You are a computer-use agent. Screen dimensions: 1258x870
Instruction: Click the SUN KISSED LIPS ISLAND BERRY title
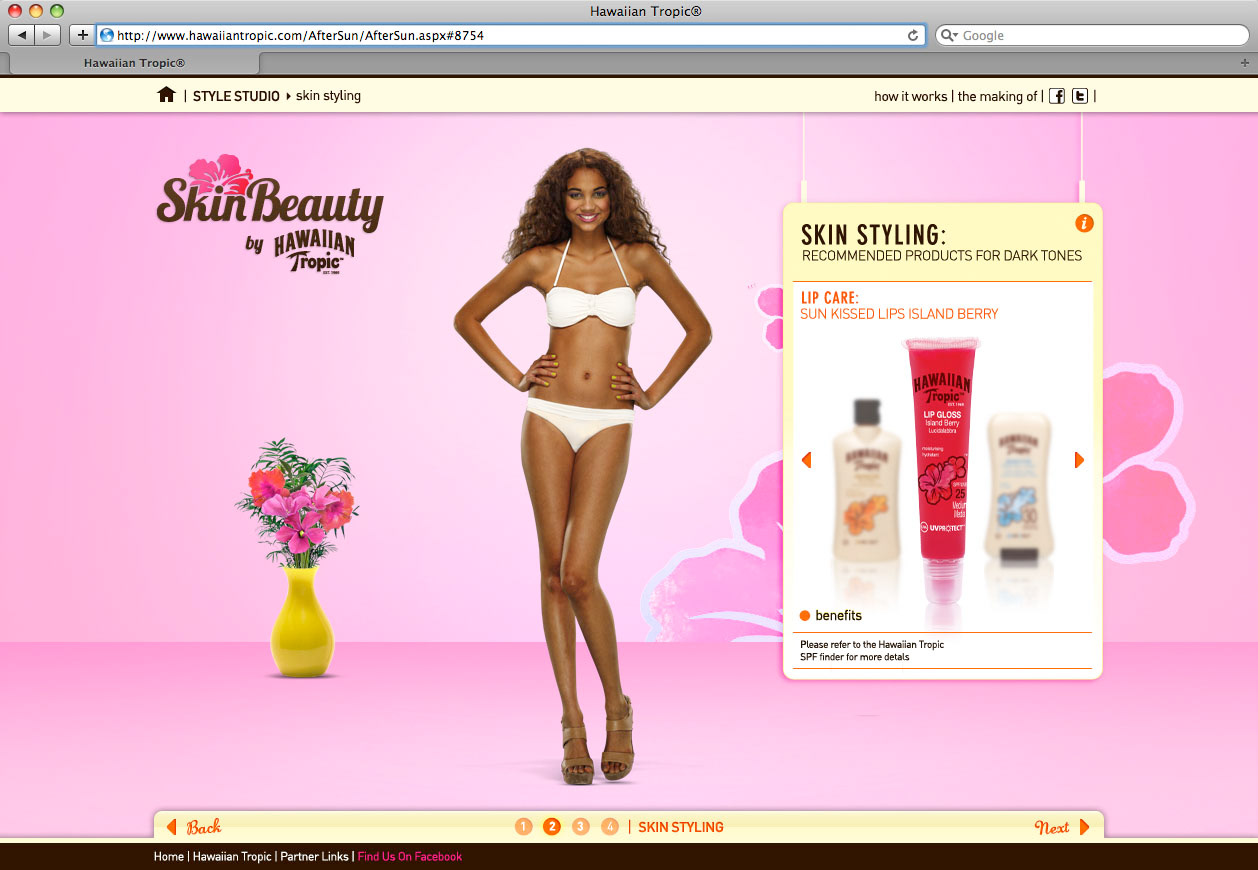coord(899,314)
